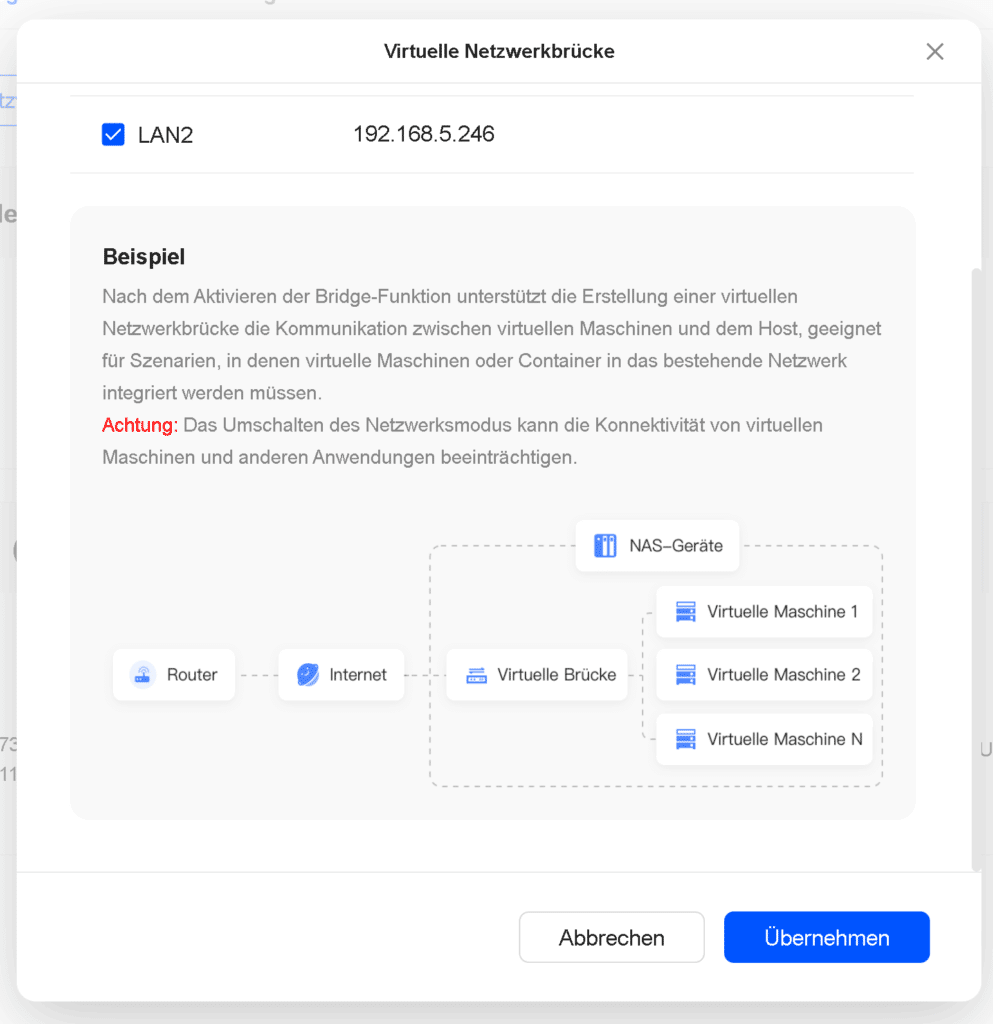Click the NAS-Geräte device icon

point(605,545)
